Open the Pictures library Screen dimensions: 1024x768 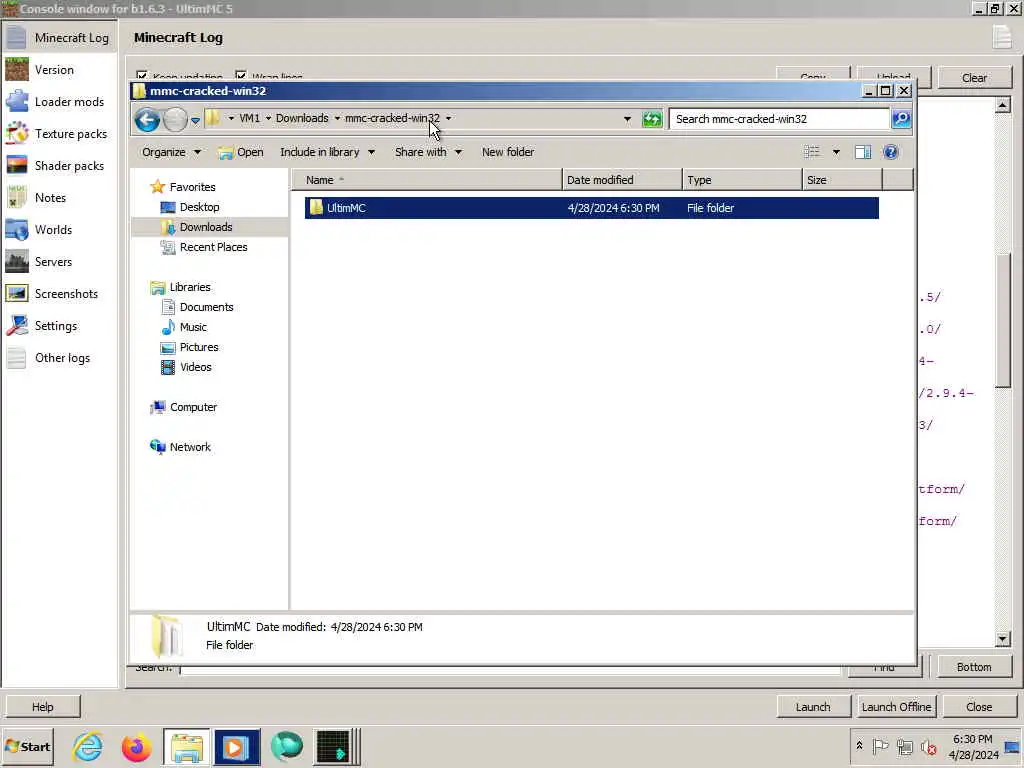tap(199, 347)
